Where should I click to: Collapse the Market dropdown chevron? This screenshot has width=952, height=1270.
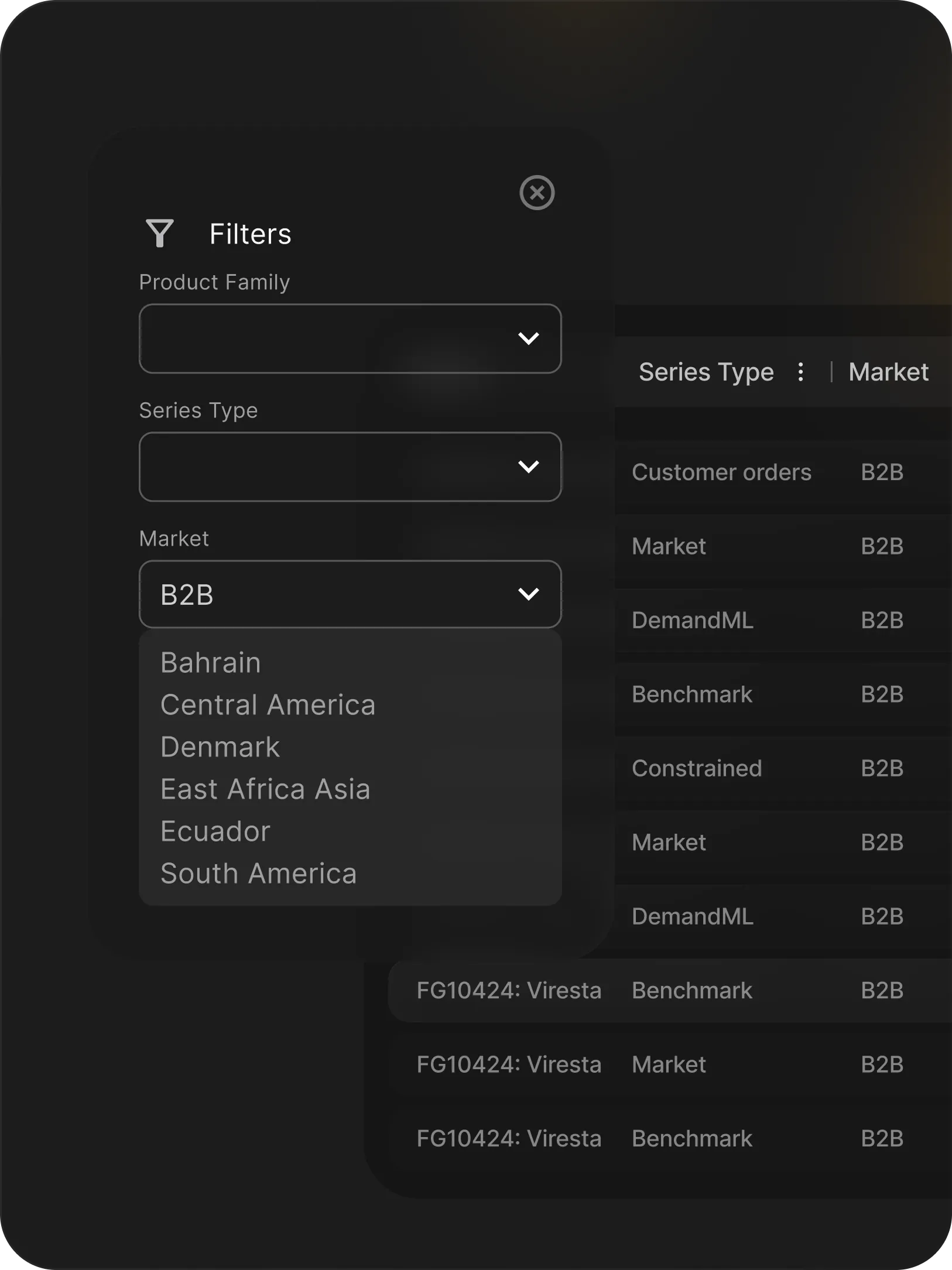(x=528, y=594)
